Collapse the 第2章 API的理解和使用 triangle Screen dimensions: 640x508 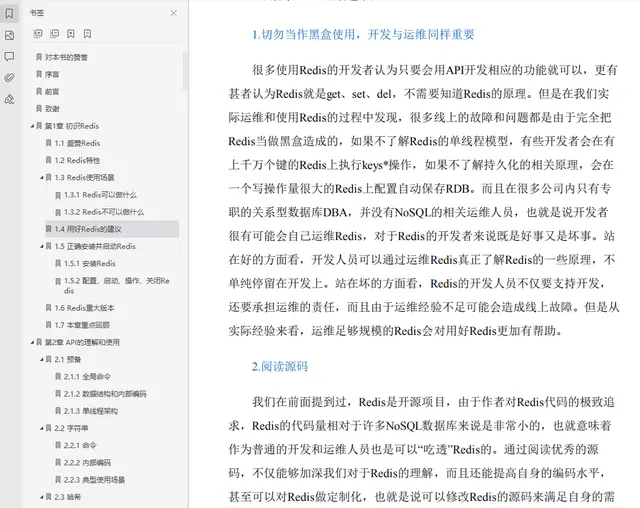click(32, 342)
